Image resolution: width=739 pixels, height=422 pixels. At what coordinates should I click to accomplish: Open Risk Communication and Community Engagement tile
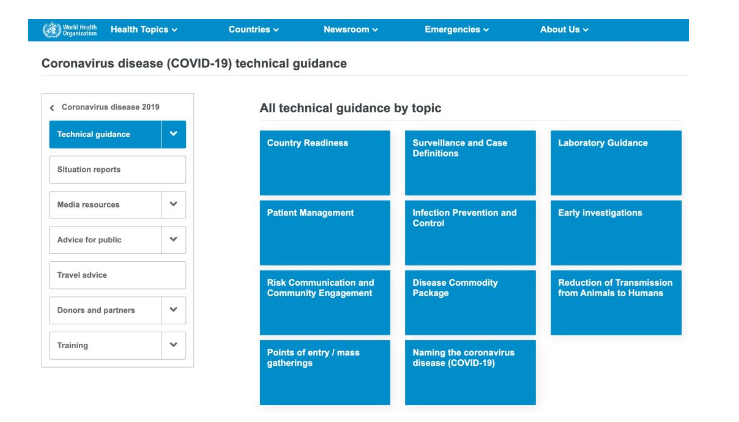[325, 302]
